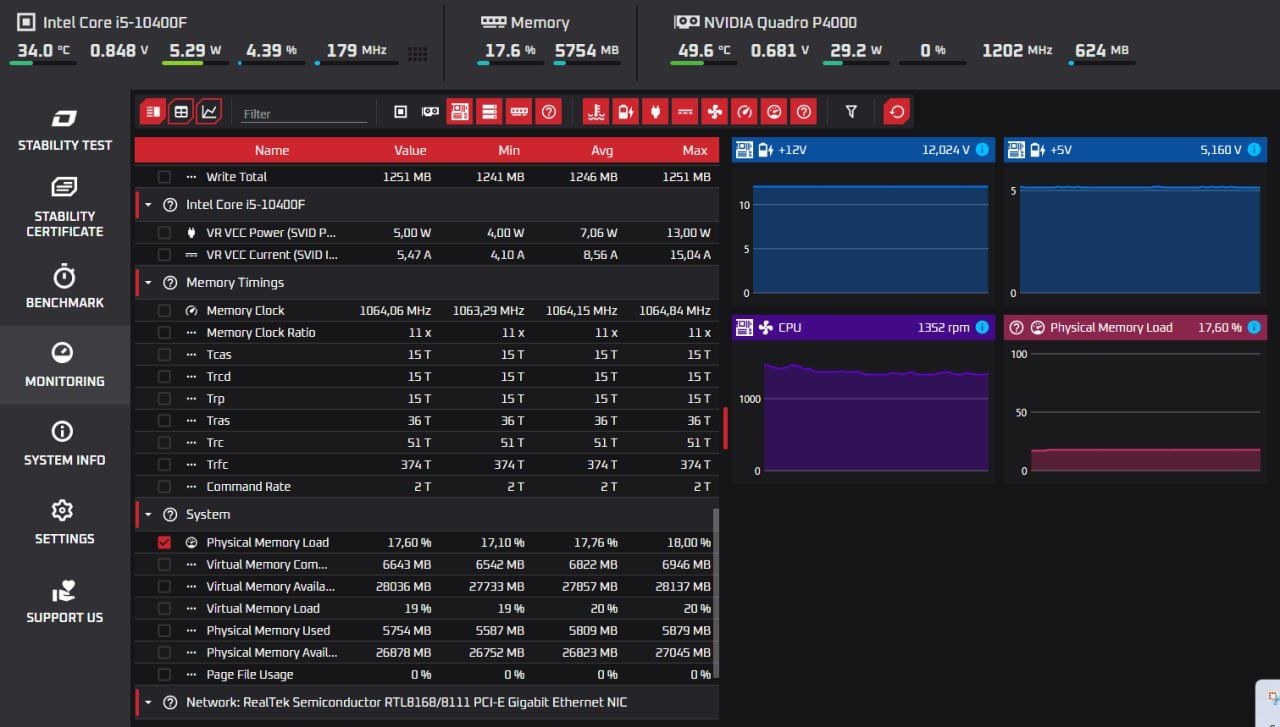
Task: Open the Settings section
Action: coord(64,523)
